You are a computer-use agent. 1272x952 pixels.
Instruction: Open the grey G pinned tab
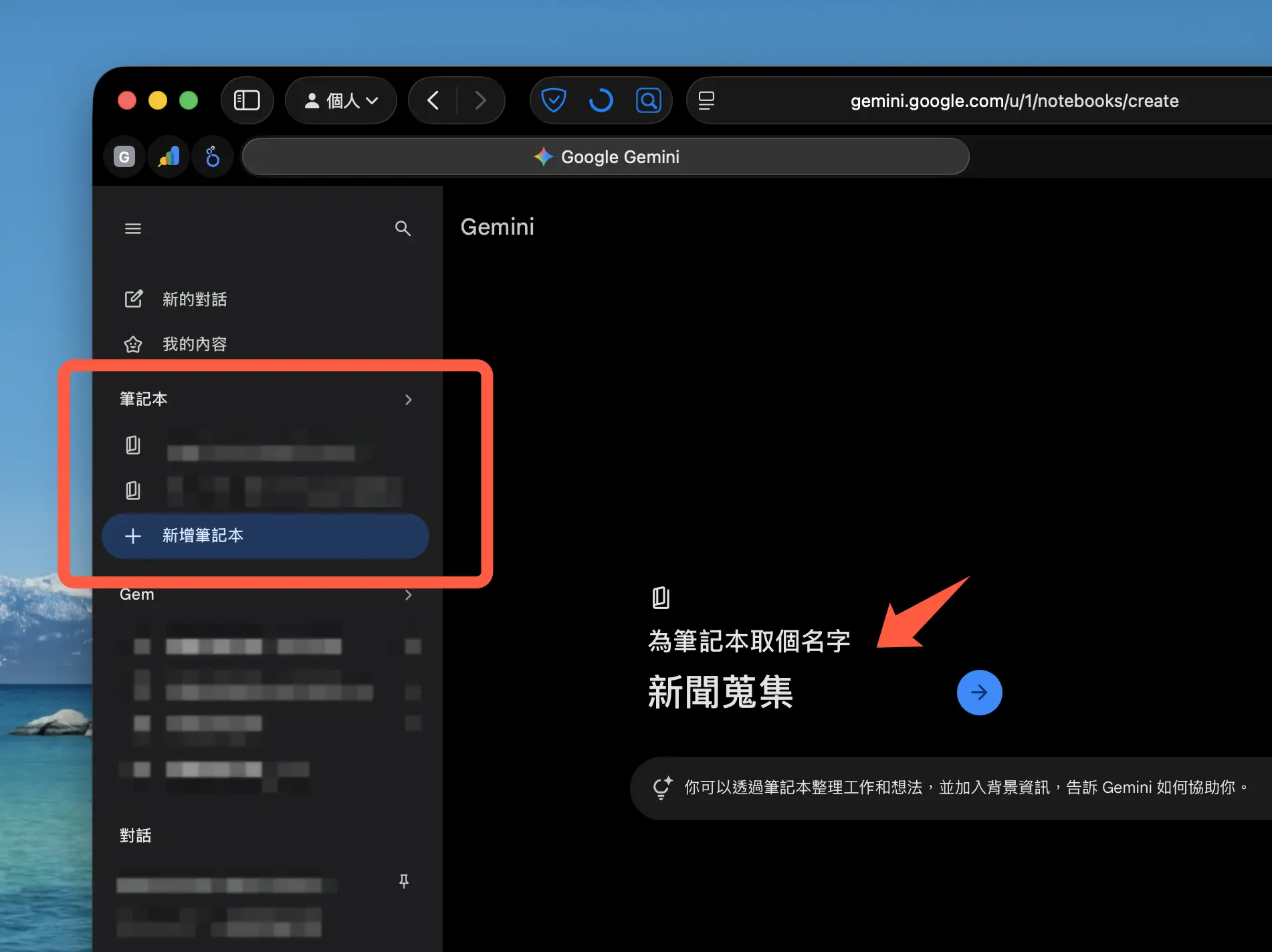(124, 157)
